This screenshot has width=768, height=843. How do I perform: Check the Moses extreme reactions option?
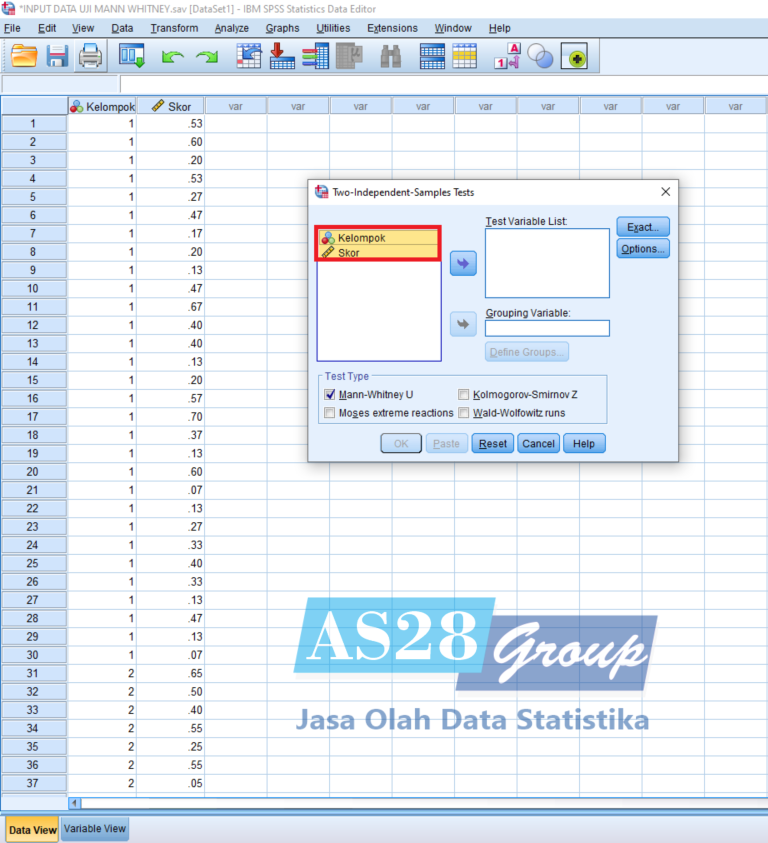click(x=330, y=413)
